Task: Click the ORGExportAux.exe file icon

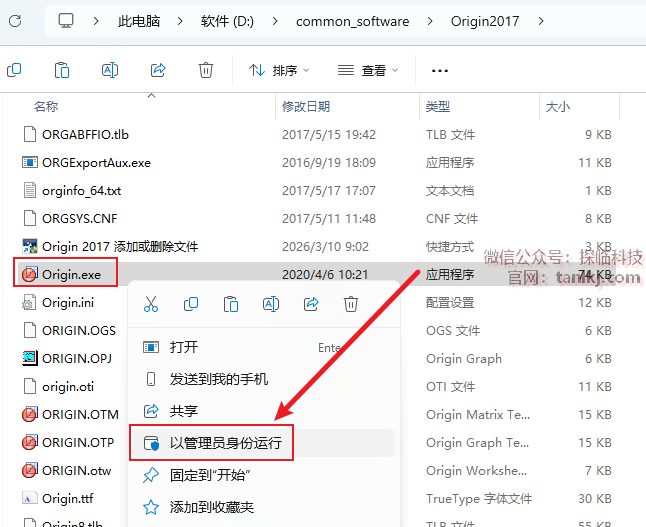Action: 30,162
